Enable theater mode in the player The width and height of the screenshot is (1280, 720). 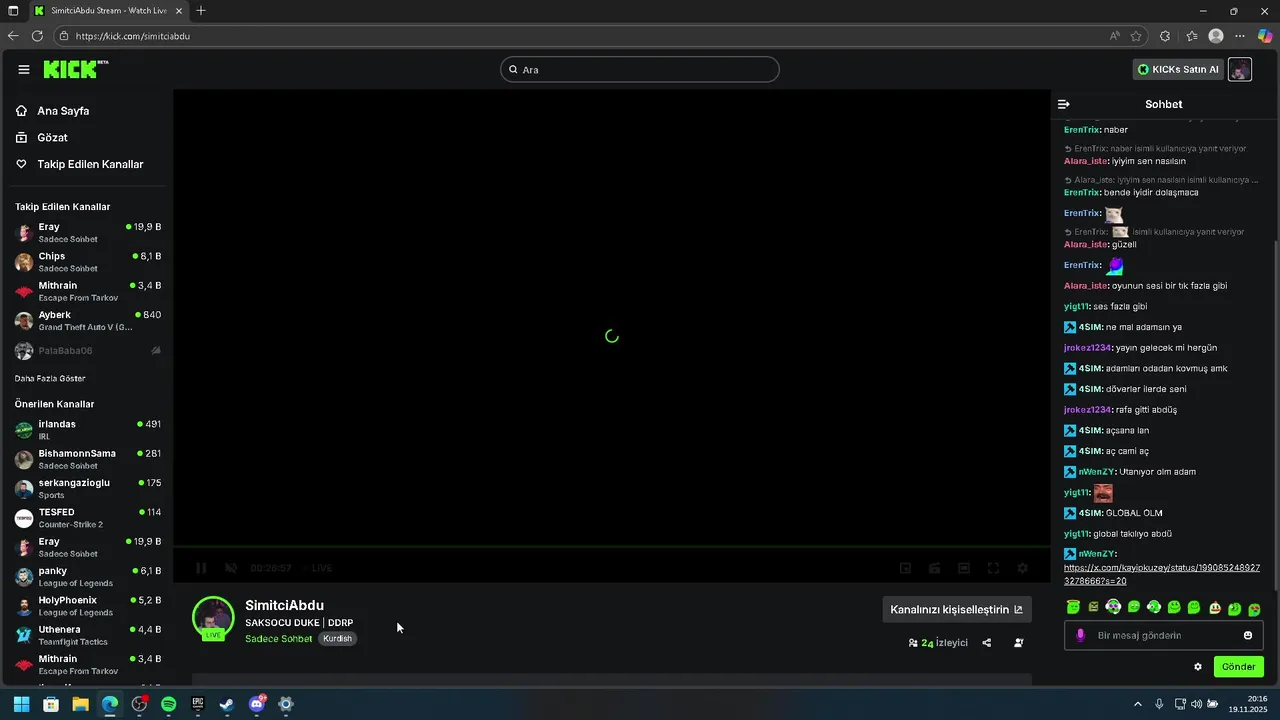click(x=964, y=568)
